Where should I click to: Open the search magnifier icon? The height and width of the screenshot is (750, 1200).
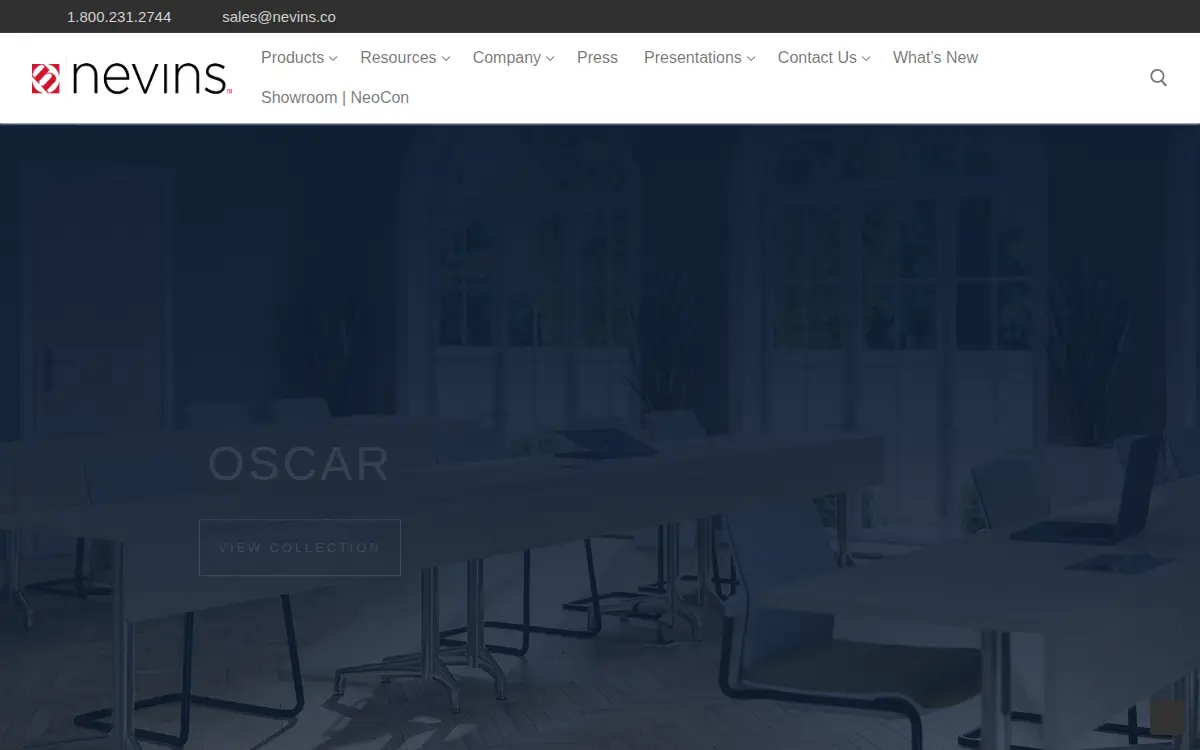coord(1158,78)
